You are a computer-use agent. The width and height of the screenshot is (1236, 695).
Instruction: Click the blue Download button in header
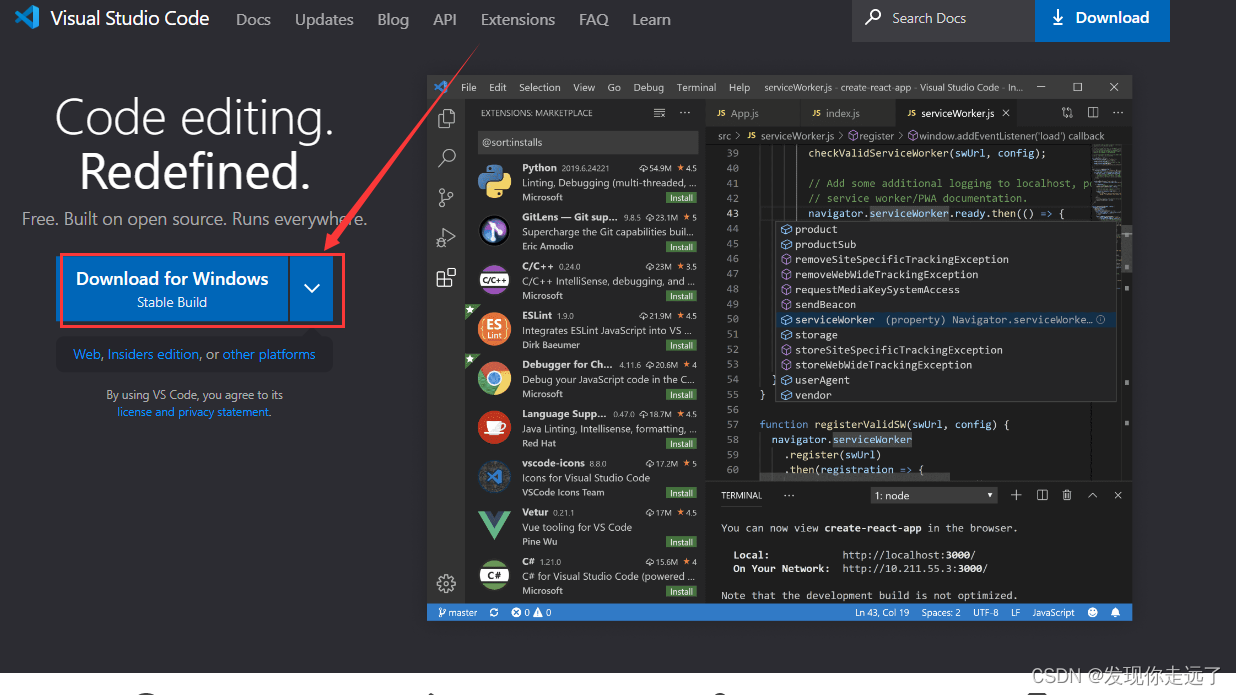coord(1102,19)
